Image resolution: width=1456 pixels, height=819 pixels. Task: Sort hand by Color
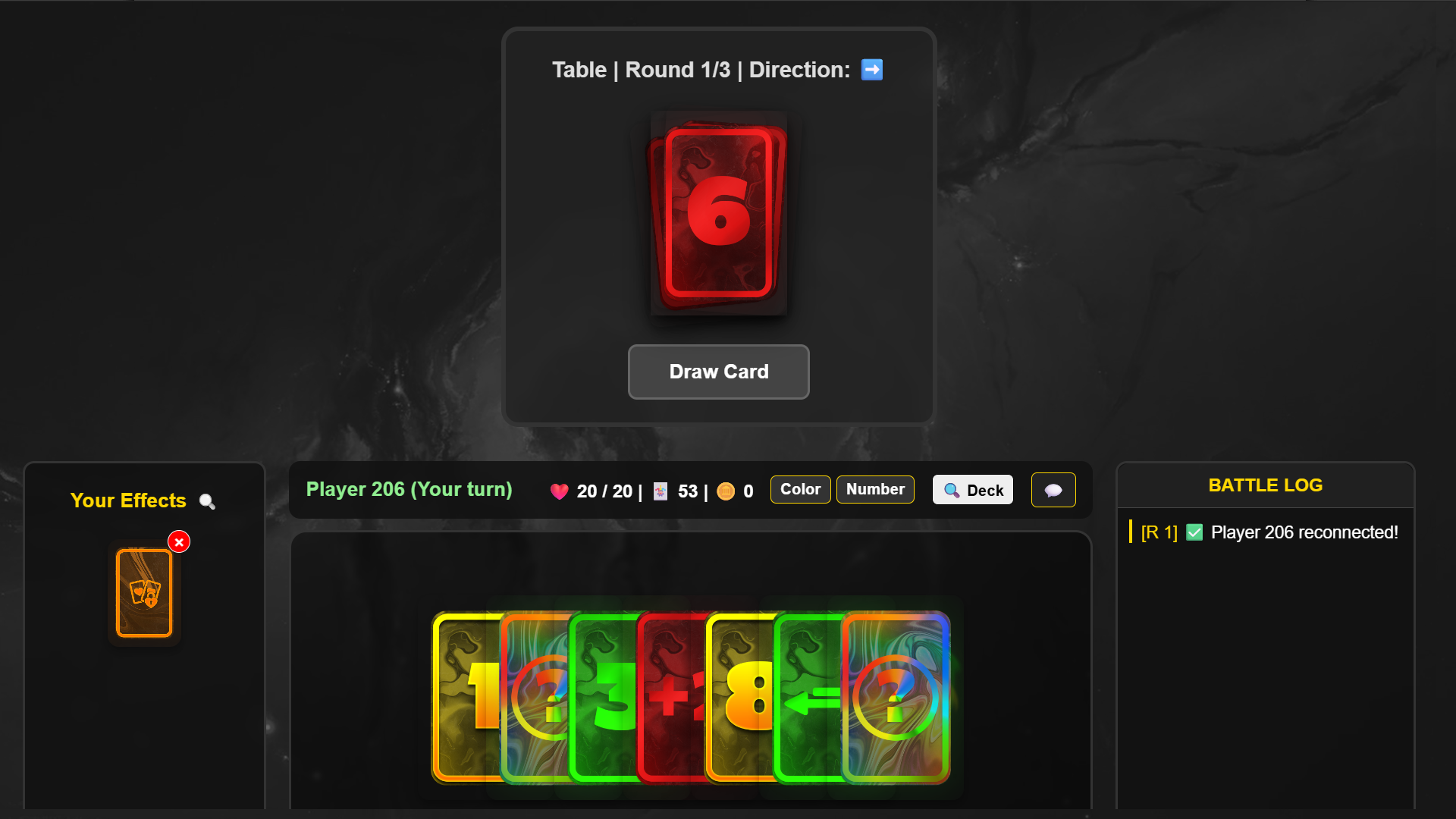coord(800,489)
